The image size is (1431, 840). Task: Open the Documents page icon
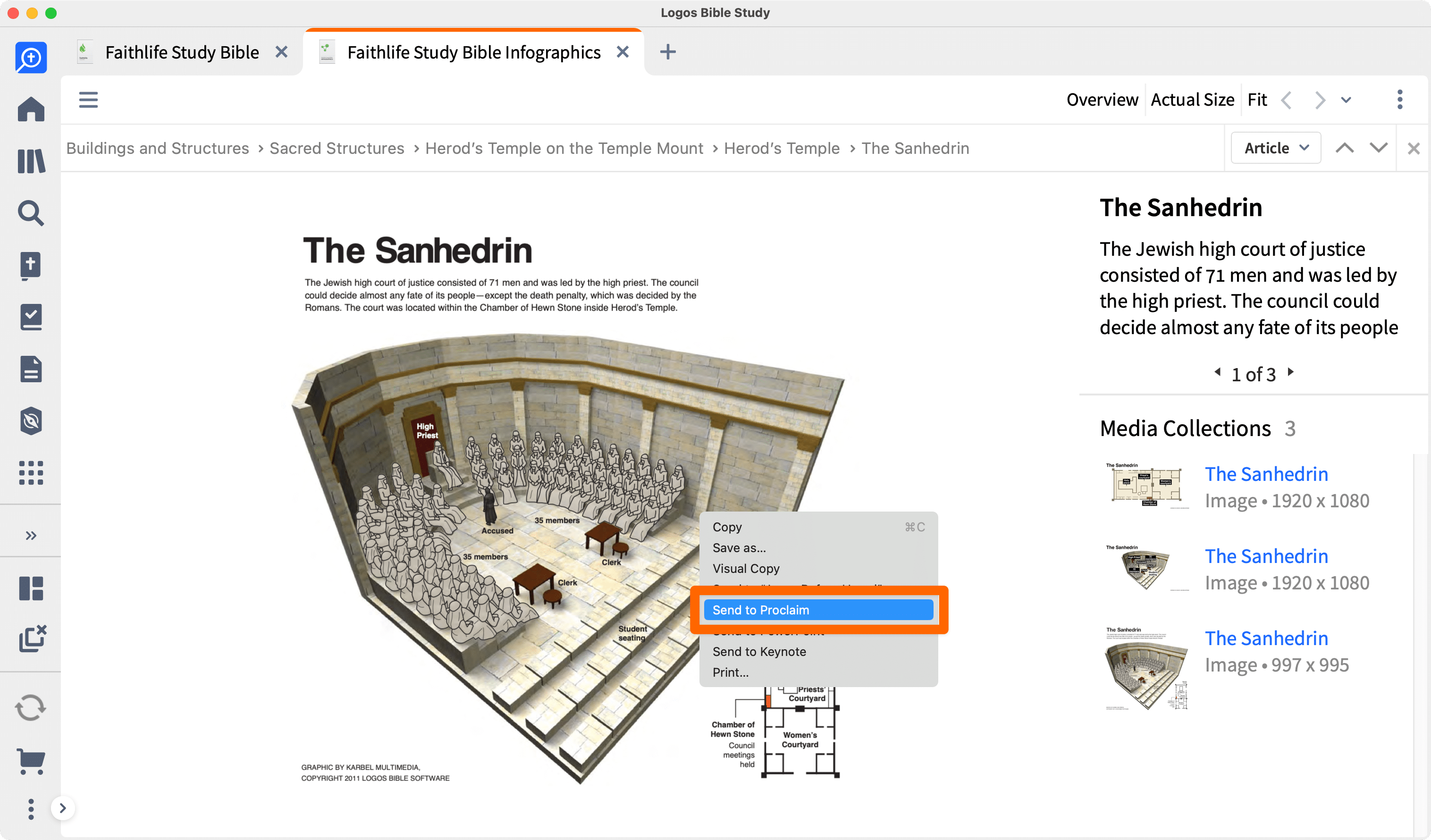(31, 369)
